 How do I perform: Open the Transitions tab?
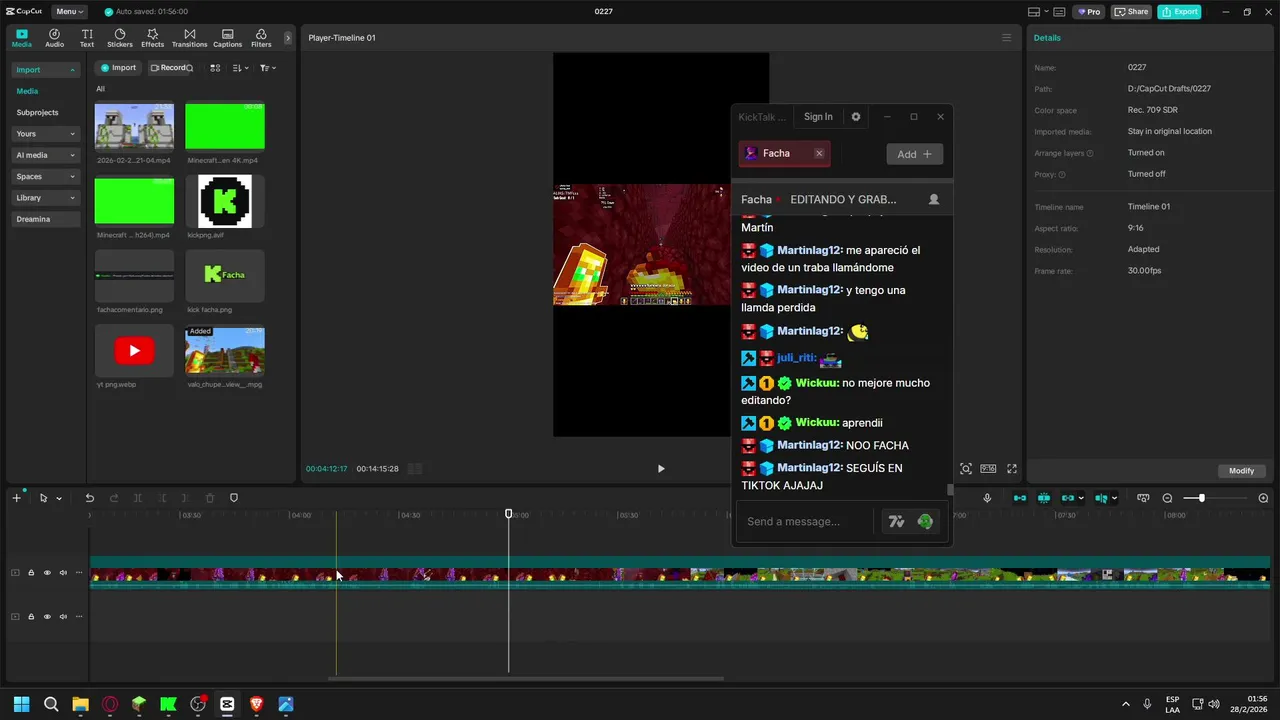[189, 38]
